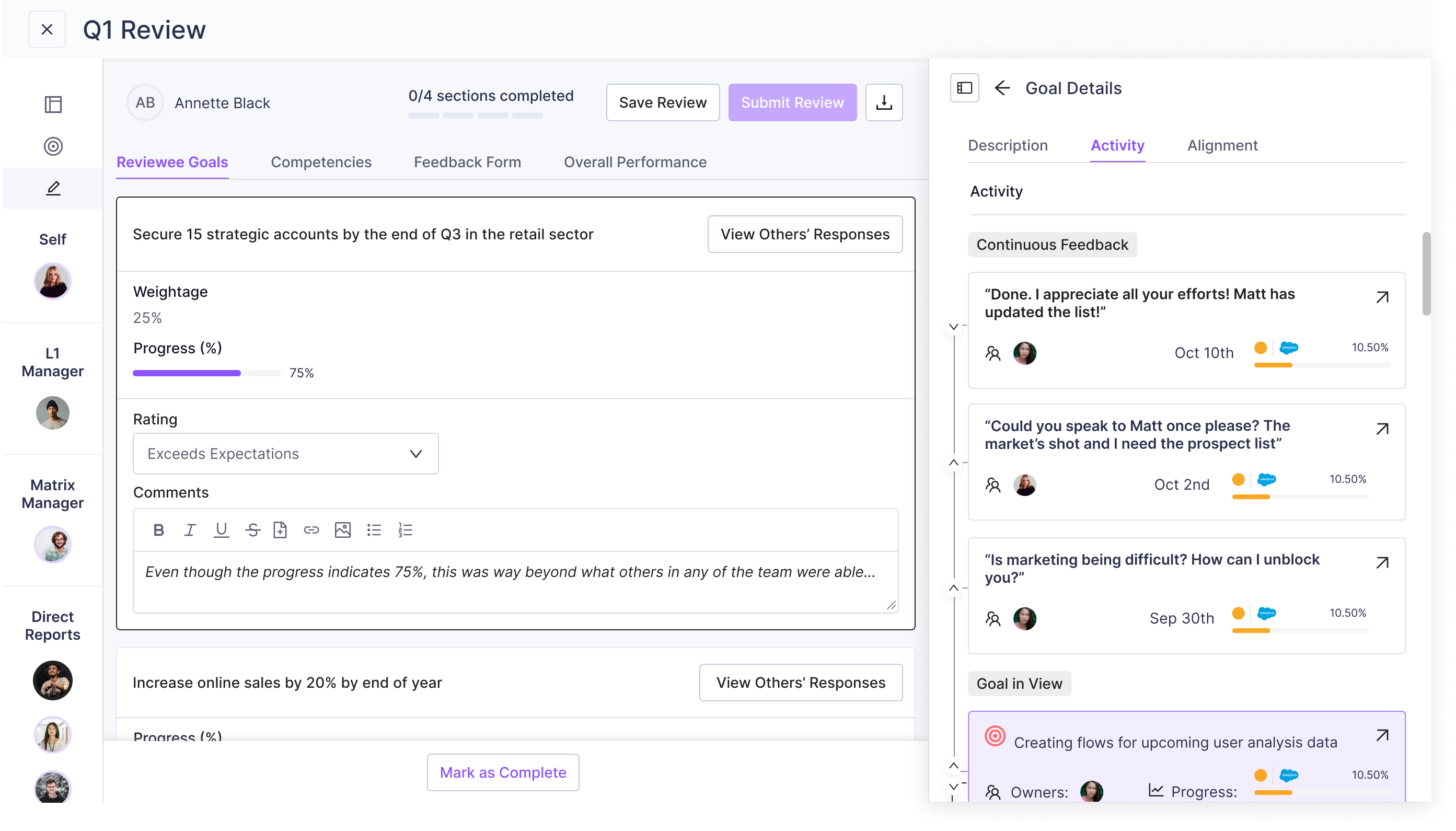The image size is (1456, 831).
Task: Open the 'Is marketing being difficult' feedback arrow
Action: pos(1382,563)
